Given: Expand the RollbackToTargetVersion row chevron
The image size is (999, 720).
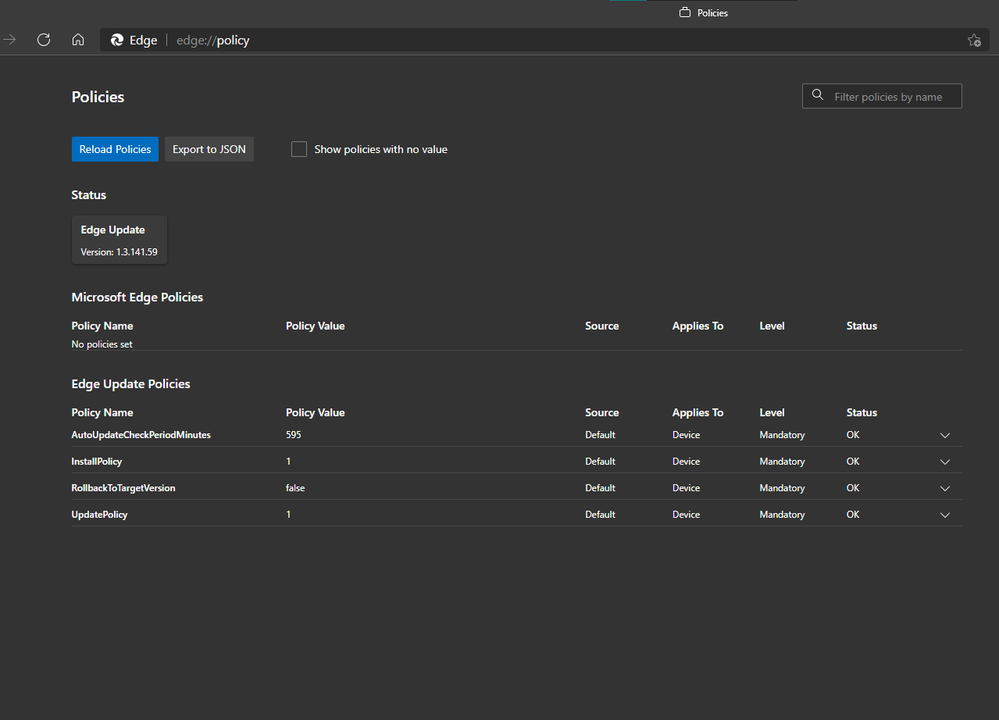Looking at the screenshot, I should (945, 489).
